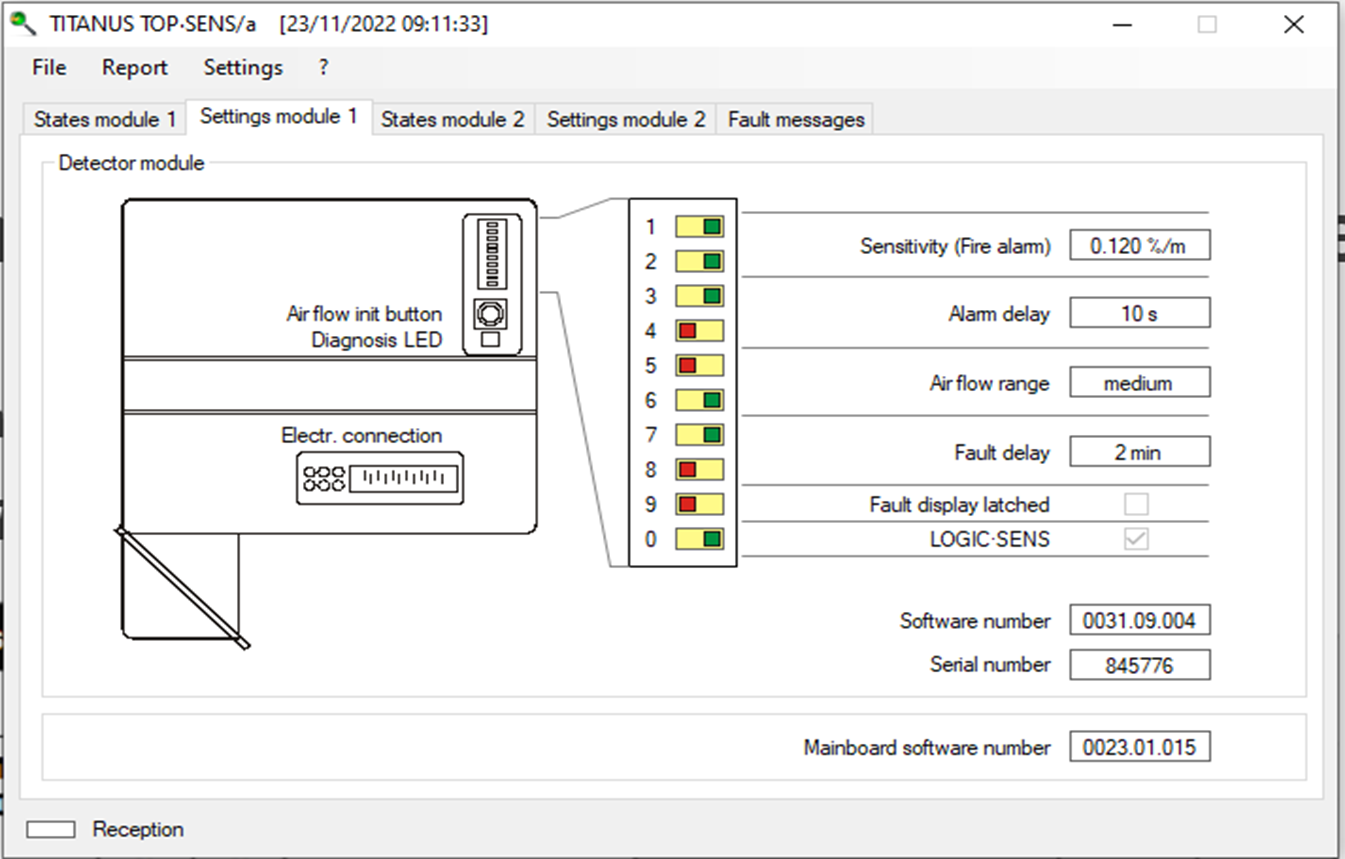Toggle DIP switch 9

tap(699, 504)
